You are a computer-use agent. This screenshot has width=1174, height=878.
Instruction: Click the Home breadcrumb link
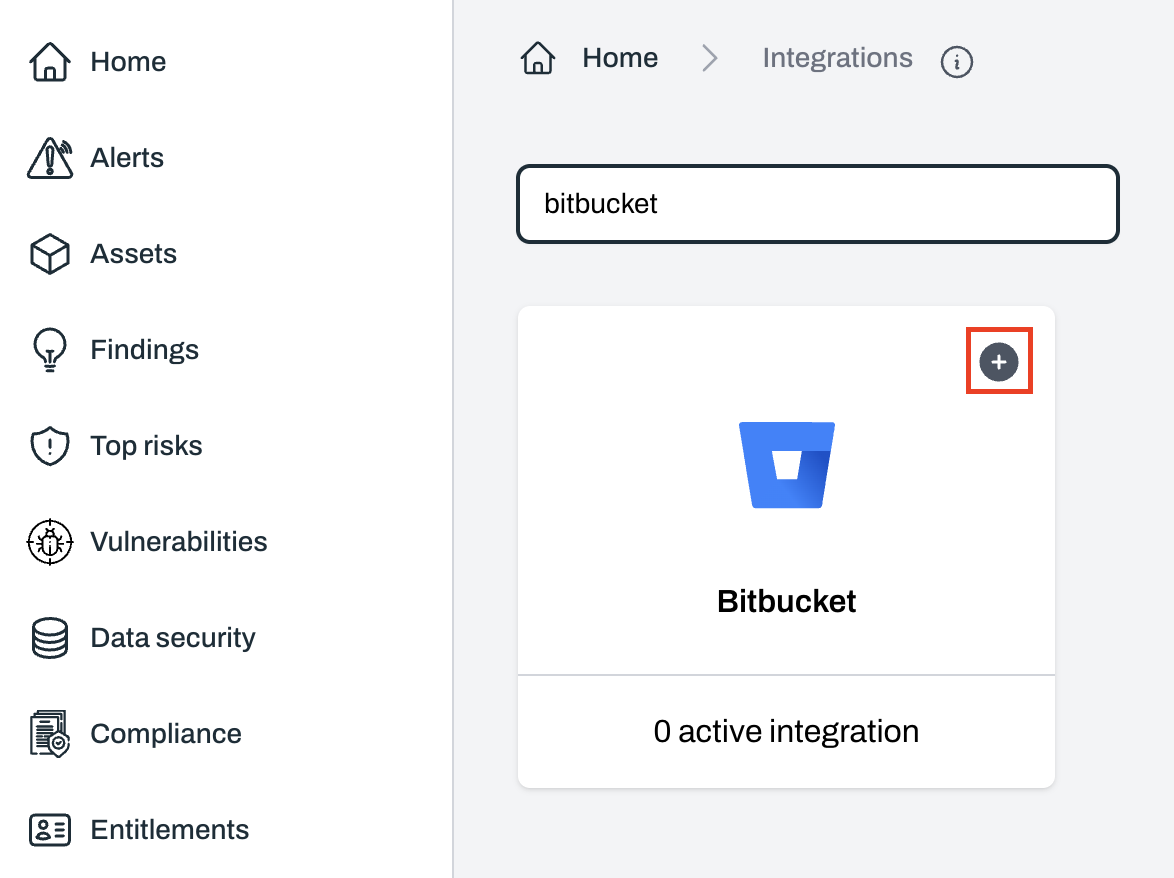pyautogui.click(x=620, y=58)
